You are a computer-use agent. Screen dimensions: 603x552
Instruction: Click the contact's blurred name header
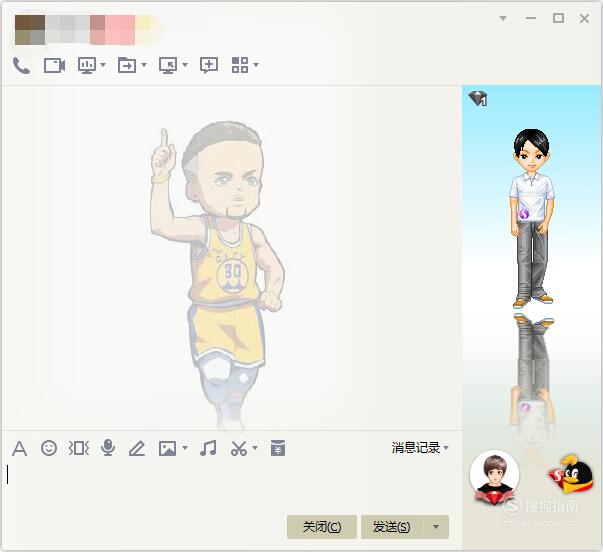click(x=88, y=30)
